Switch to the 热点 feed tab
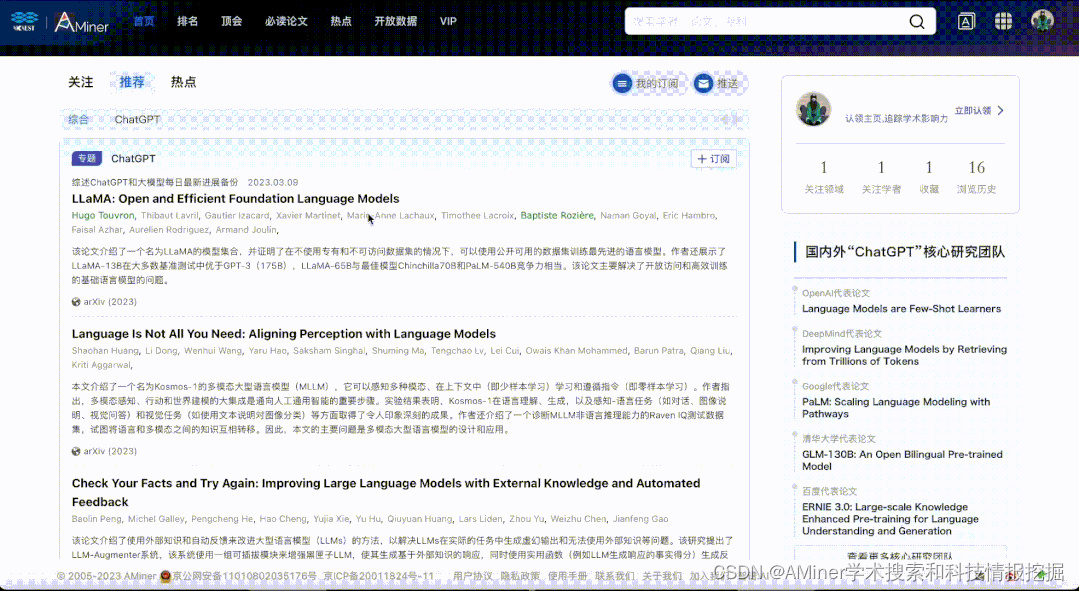This screenshot has width=1079, height=591. [184, 82]
